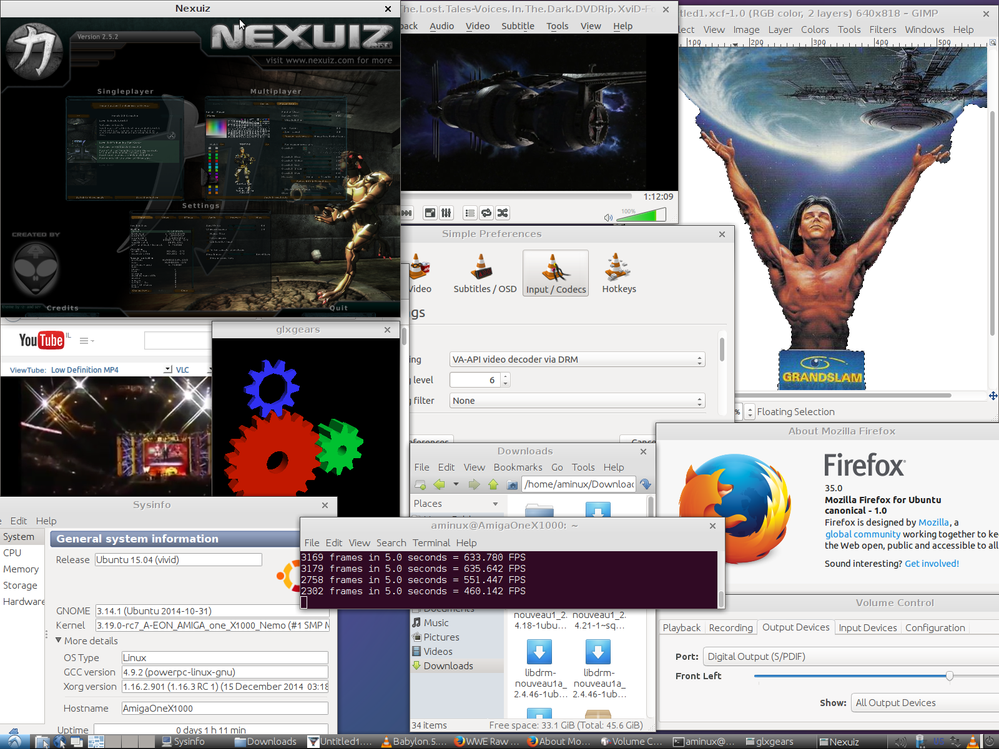
Task: Open the Filters menu in GIMP
Action: click(886, 29)
